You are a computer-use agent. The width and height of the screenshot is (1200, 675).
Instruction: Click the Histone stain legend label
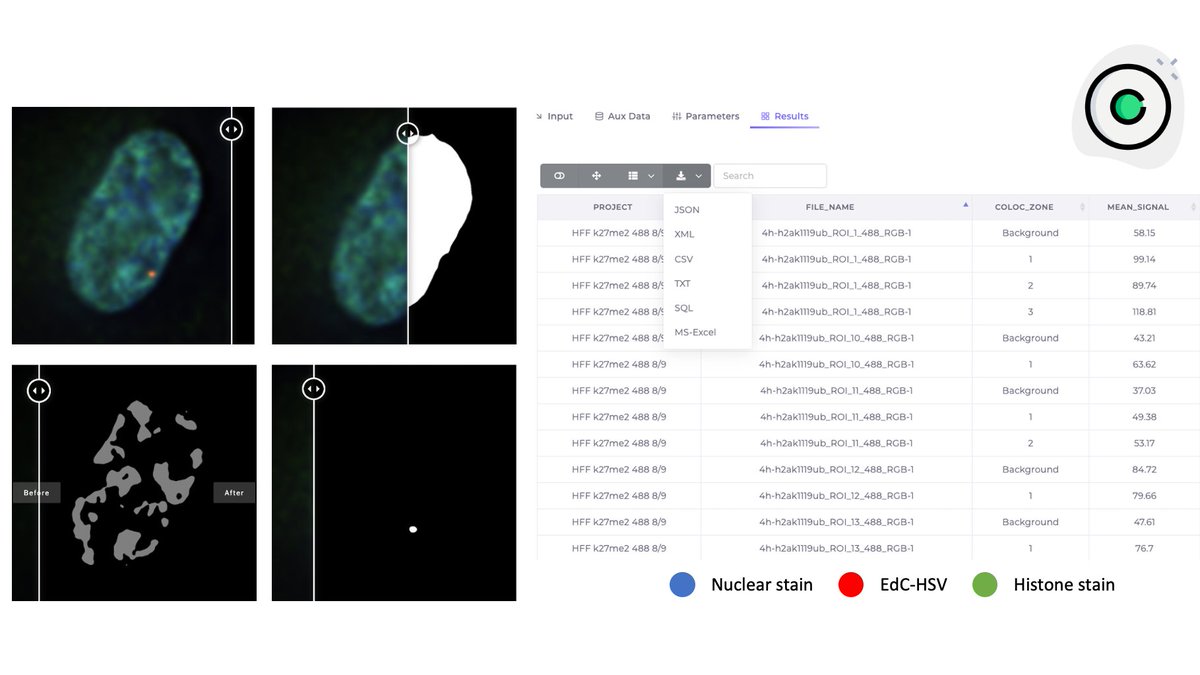coord(1064,585)
